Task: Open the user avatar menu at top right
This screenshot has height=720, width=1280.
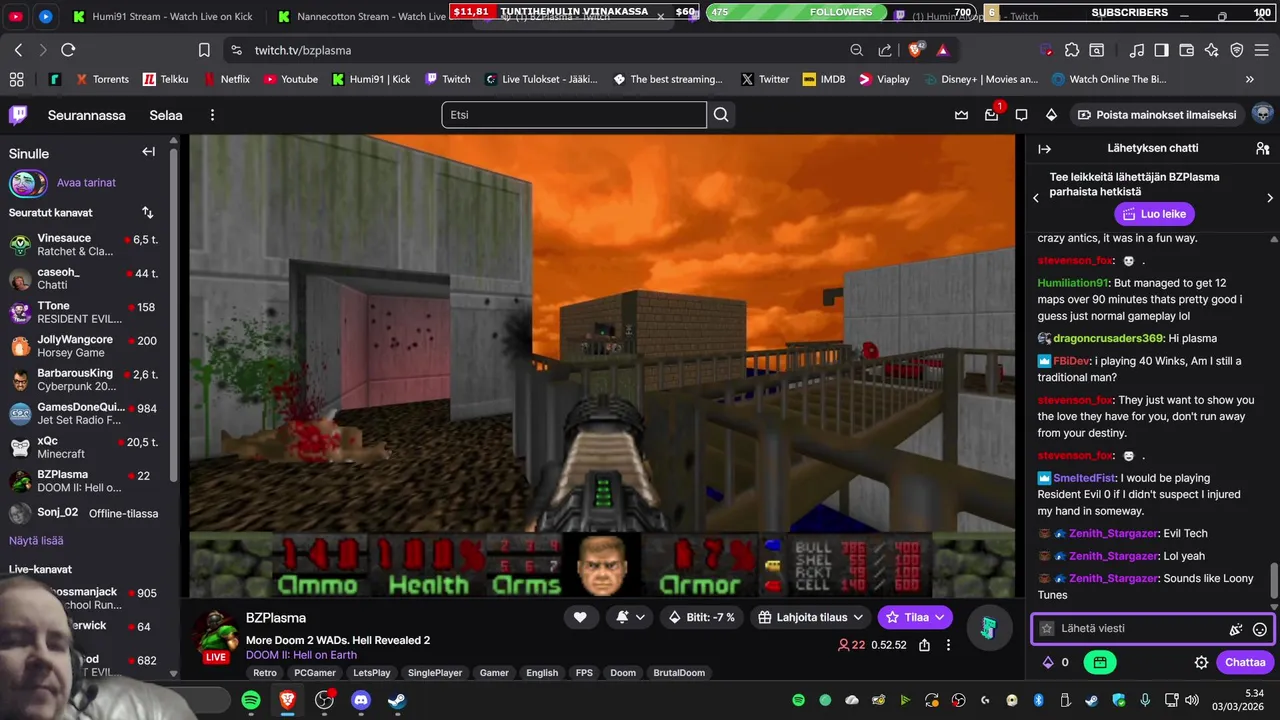Action: [1262, 114]
